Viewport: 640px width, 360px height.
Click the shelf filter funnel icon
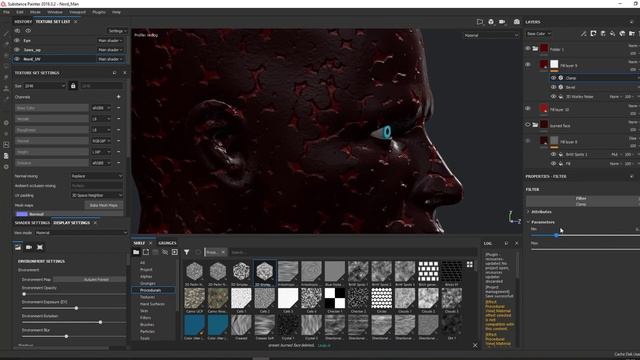point(187,252)
